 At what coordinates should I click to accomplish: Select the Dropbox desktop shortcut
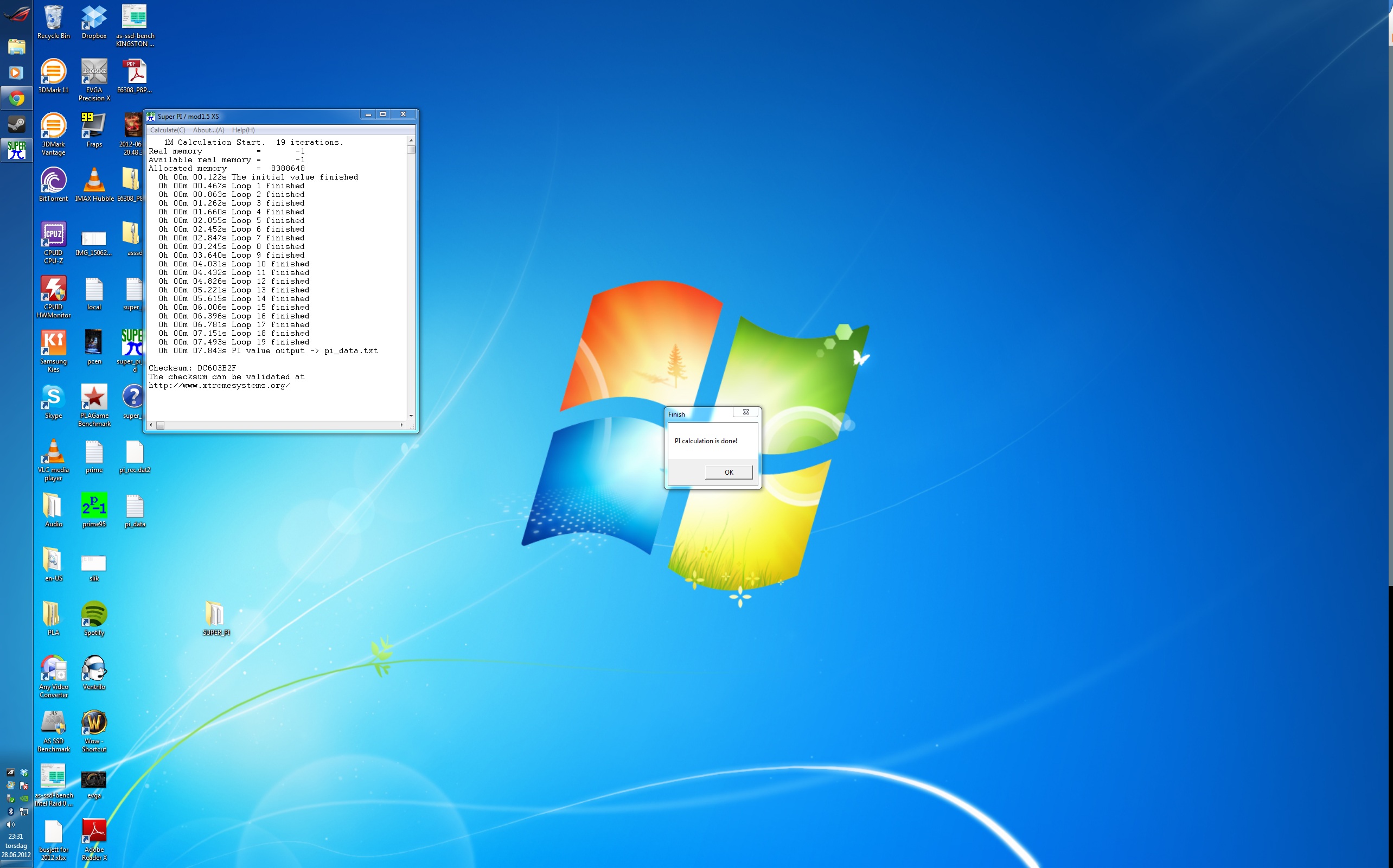(x=94, y=22)
